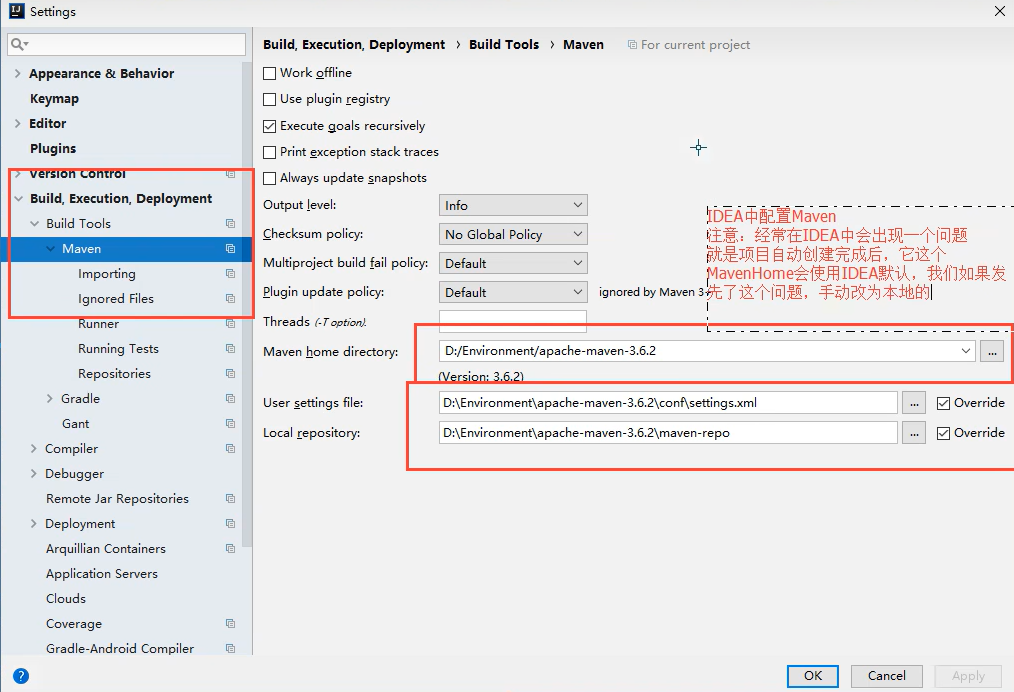Select Plugins in settings tree
The width and height of the screenshot is (1014, 692).
click(x=53, y=148)
